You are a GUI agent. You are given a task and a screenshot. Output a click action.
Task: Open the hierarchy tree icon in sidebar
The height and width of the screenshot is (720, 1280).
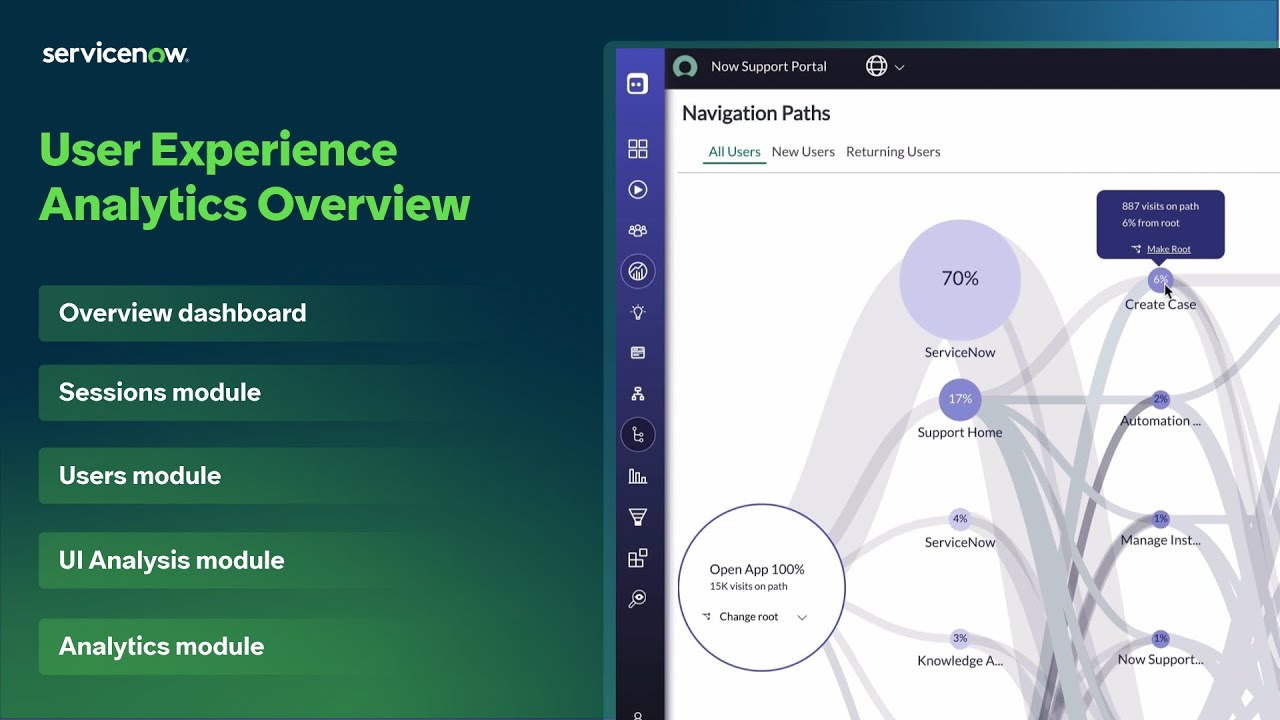pyautogui.click(x=637, y=394)
